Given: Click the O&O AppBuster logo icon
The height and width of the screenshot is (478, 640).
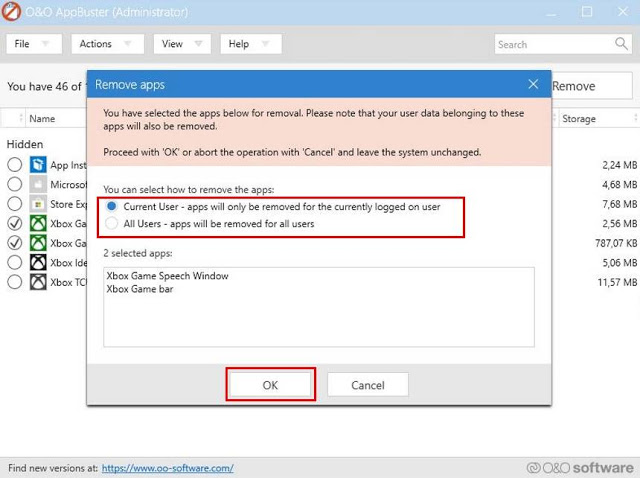Looking at the screenshot, I should click(11, 11).
